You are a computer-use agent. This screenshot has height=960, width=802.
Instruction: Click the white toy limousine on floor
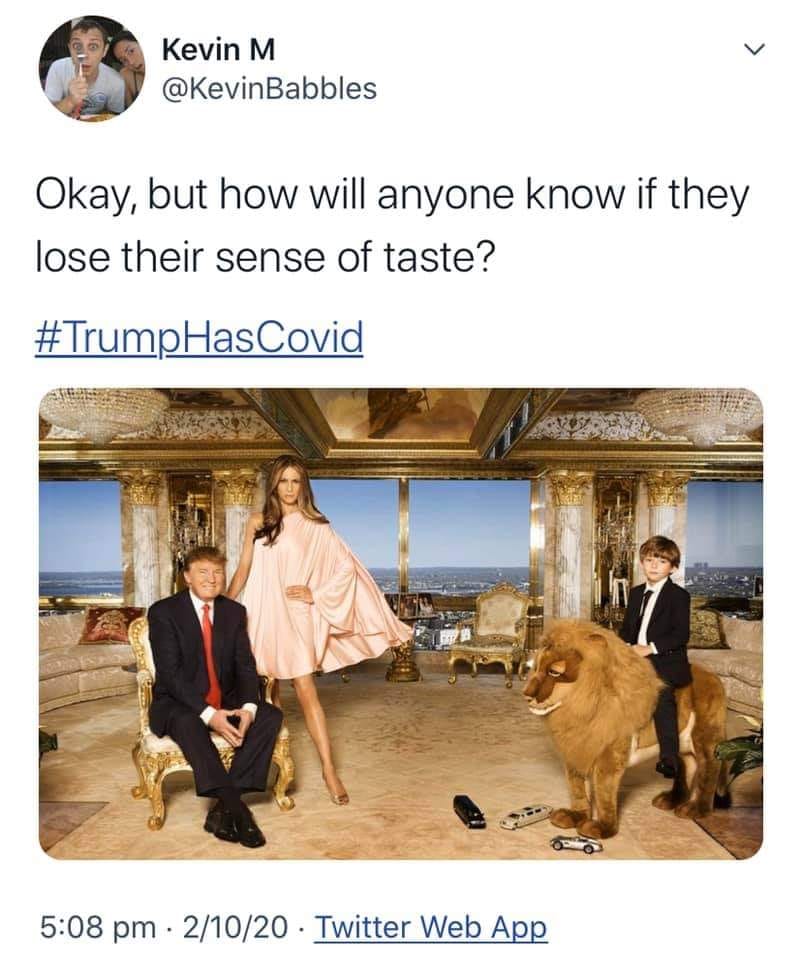(525, 816)
